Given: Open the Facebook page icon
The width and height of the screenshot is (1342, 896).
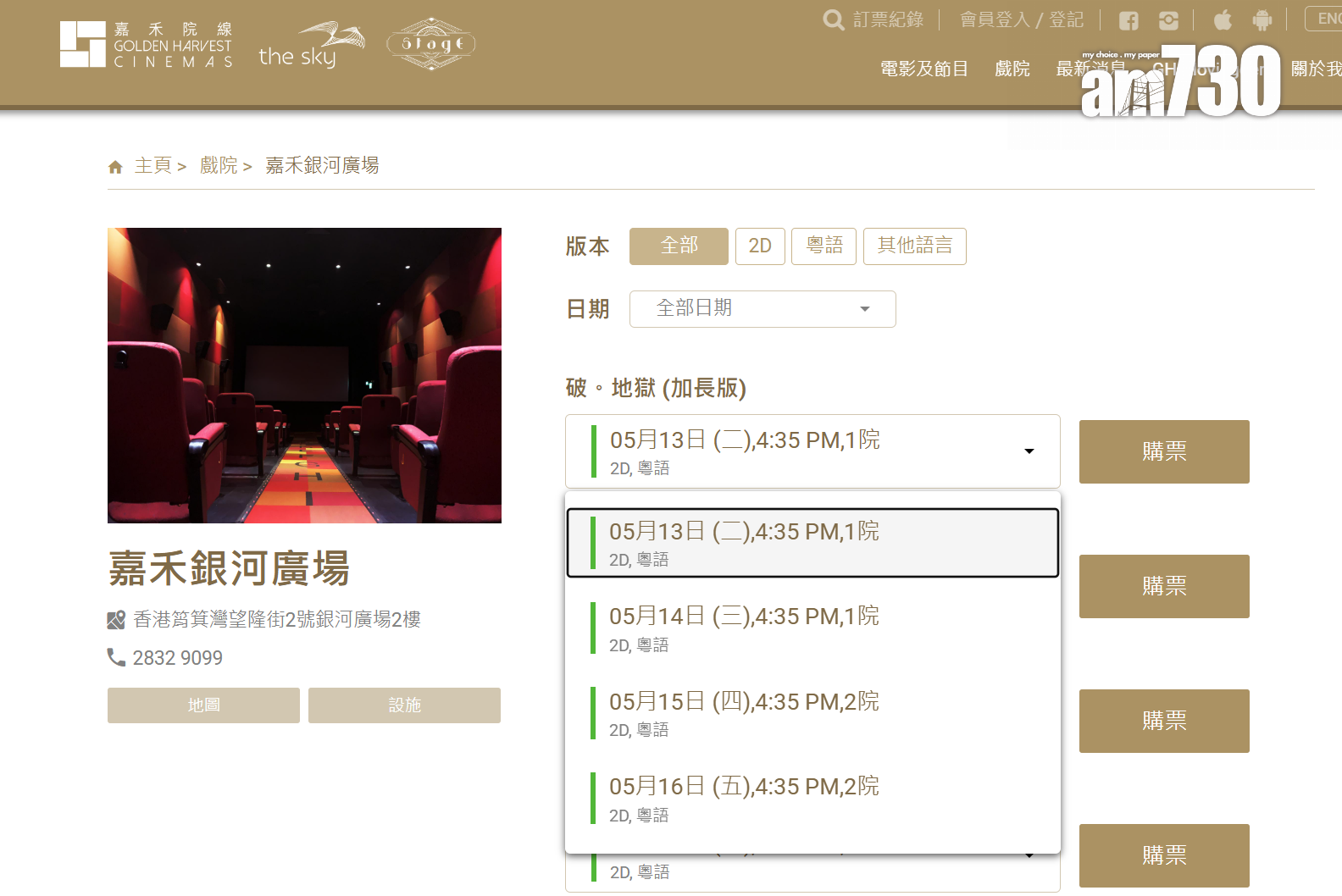Looking at the screenshot, I should (x=1128, y=20).
